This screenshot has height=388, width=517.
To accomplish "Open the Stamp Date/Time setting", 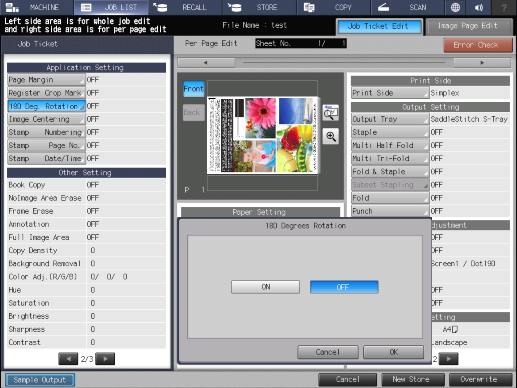I will tap(46, 159).
